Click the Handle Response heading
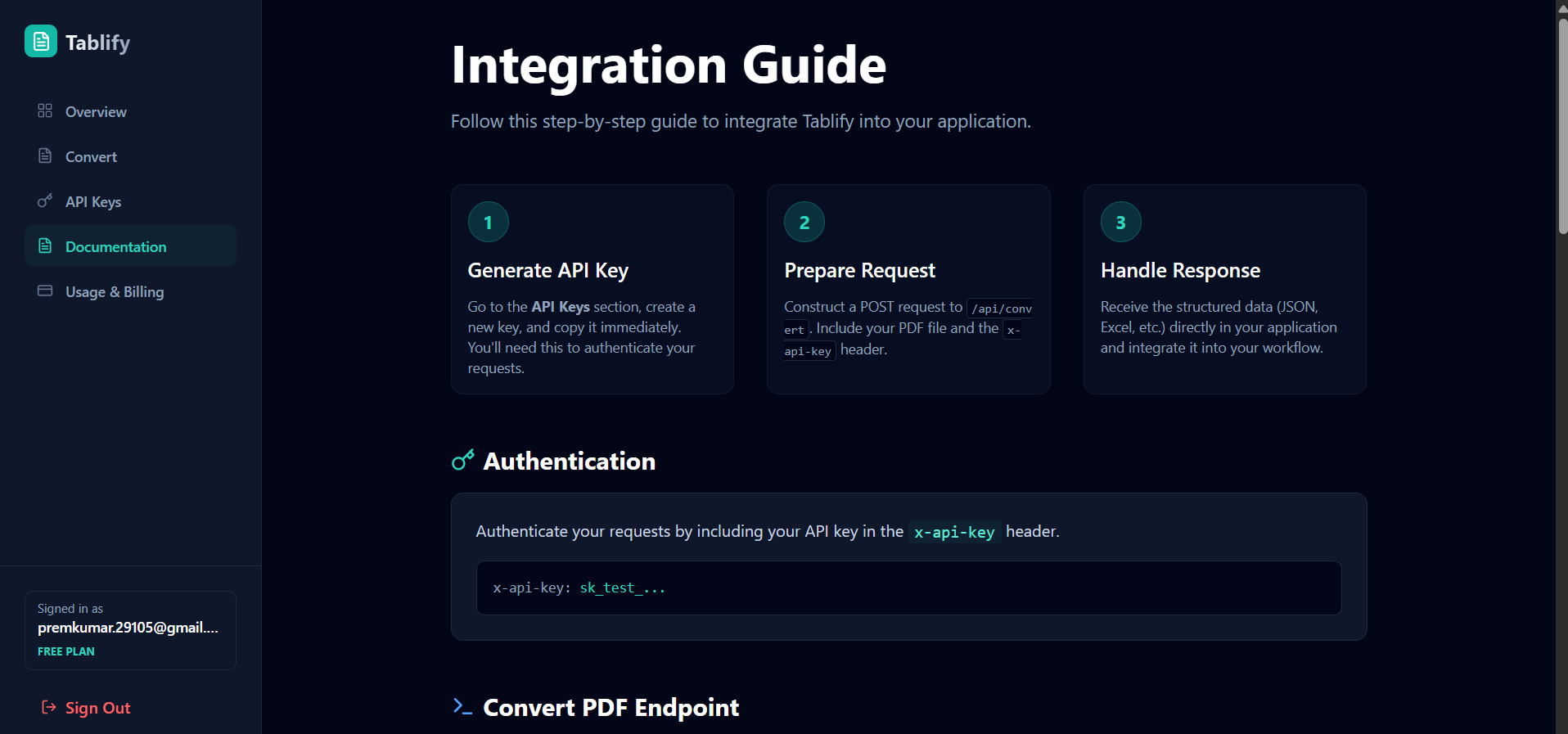Image resolution: width=1568 pixels, height=734 pixels. (x=1180, y=271)
